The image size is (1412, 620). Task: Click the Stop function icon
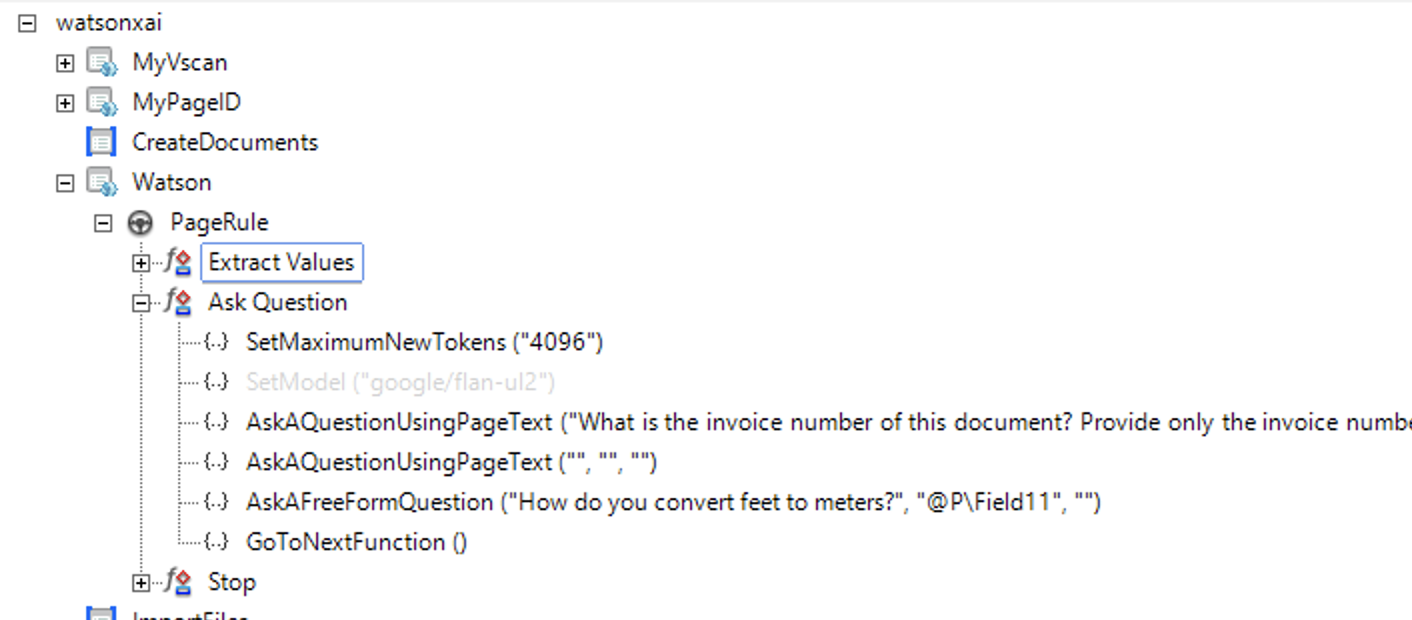pos(178,582)
